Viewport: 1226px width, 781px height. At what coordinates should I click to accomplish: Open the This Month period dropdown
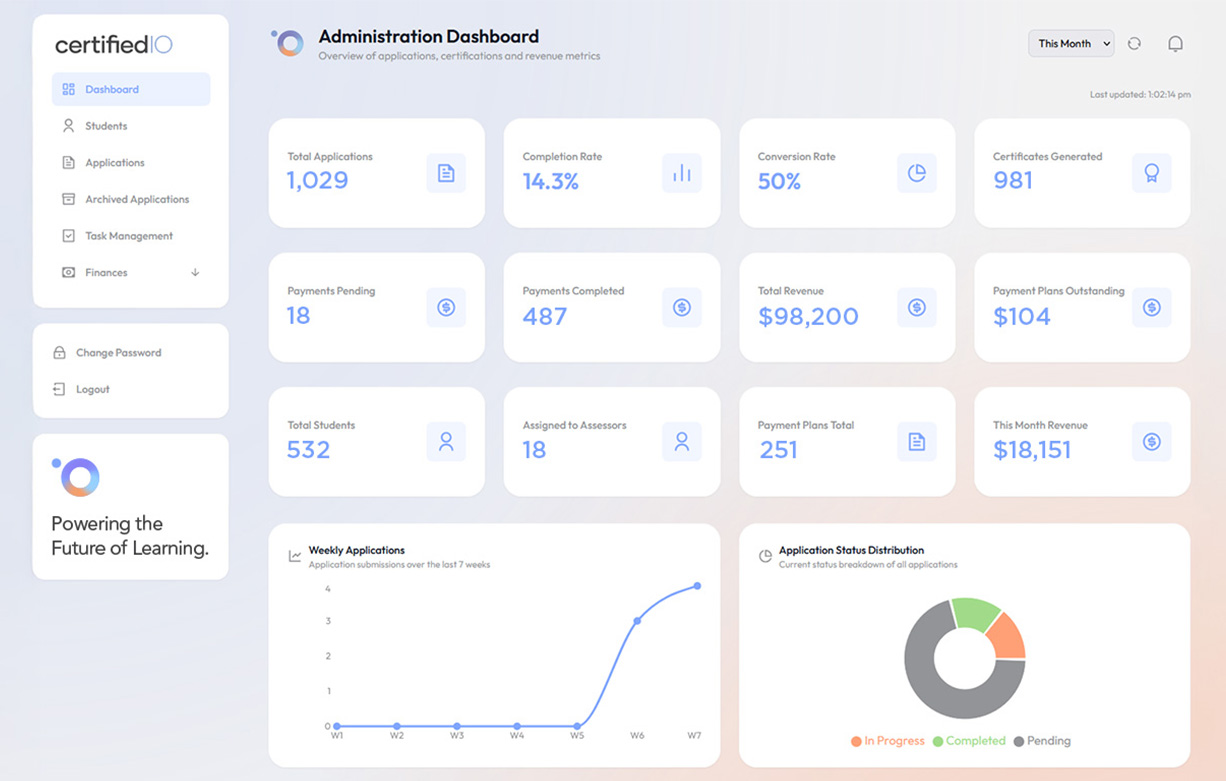(x=1071, y=44)
